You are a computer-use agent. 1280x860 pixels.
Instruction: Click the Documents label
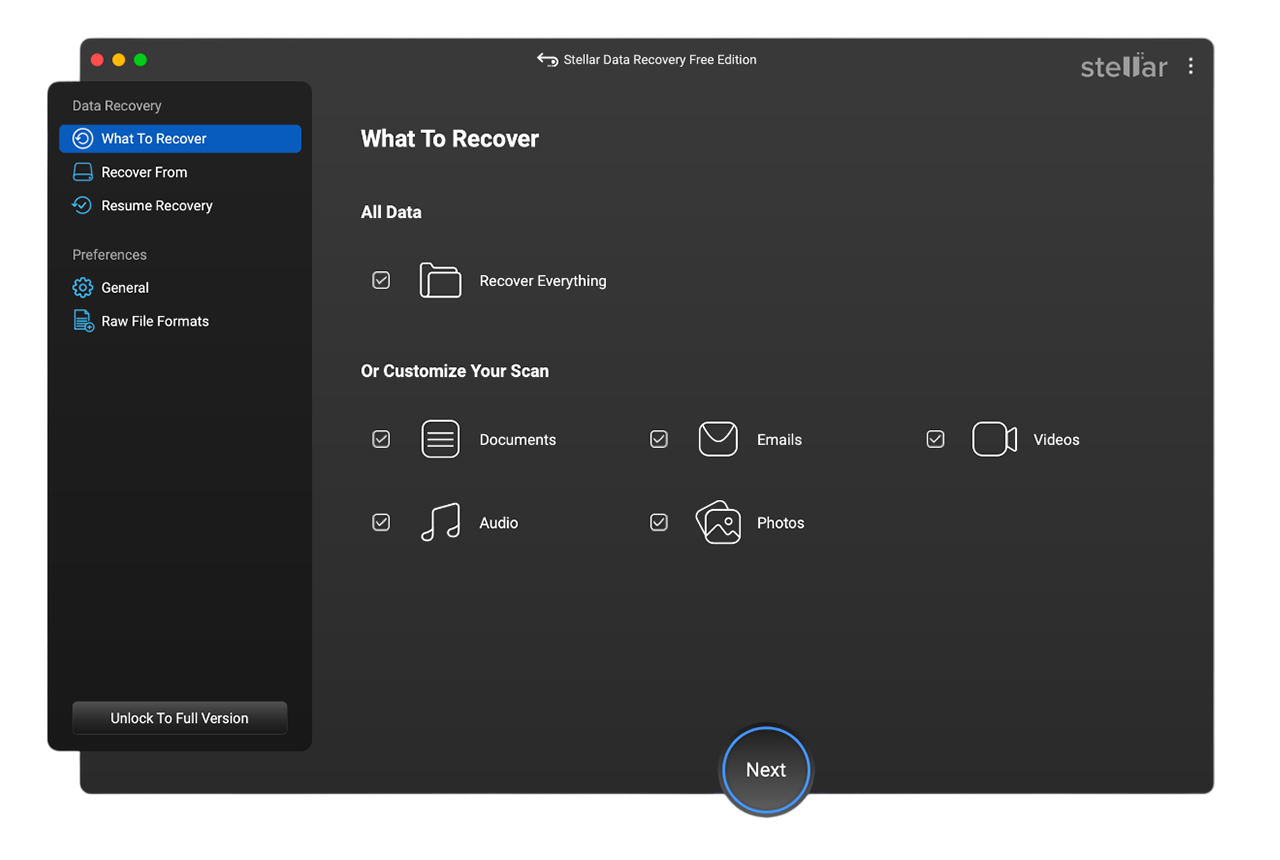point(518,439)
